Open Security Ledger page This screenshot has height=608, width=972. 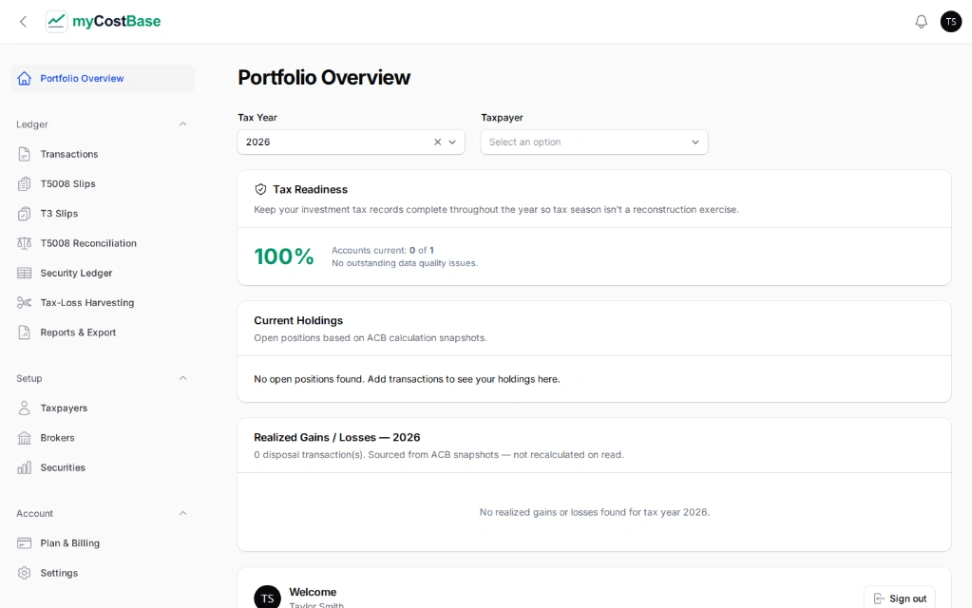click(103, 273)
